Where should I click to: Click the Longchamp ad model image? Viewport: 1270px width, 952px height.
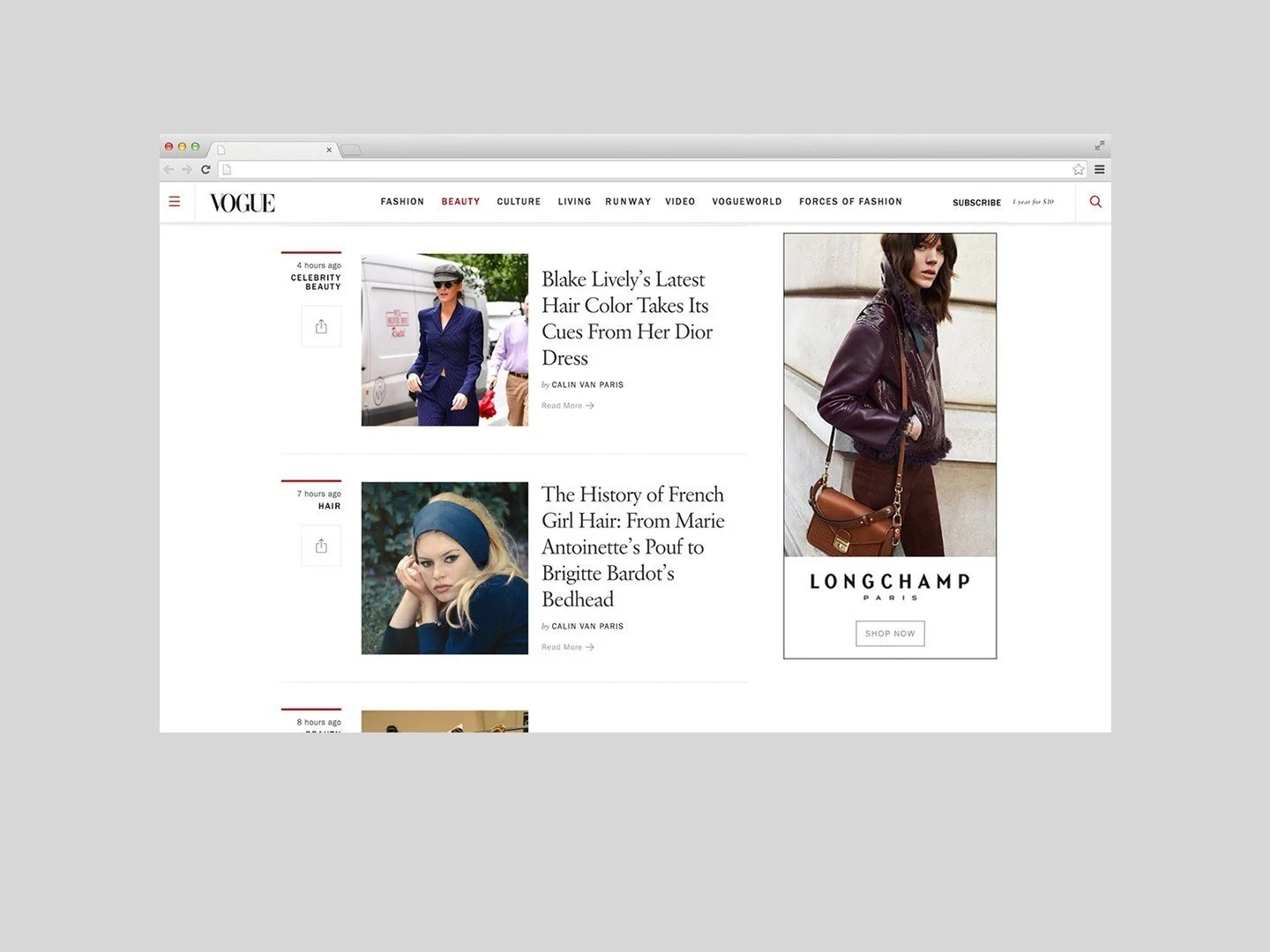click(890, 395)
